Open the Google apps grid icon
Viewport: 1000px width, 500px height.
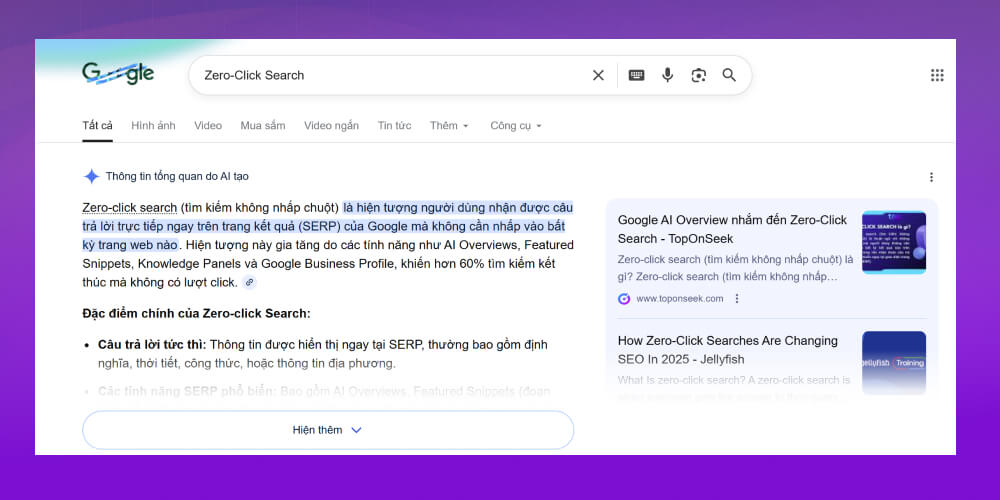click(x=937, y=75)
